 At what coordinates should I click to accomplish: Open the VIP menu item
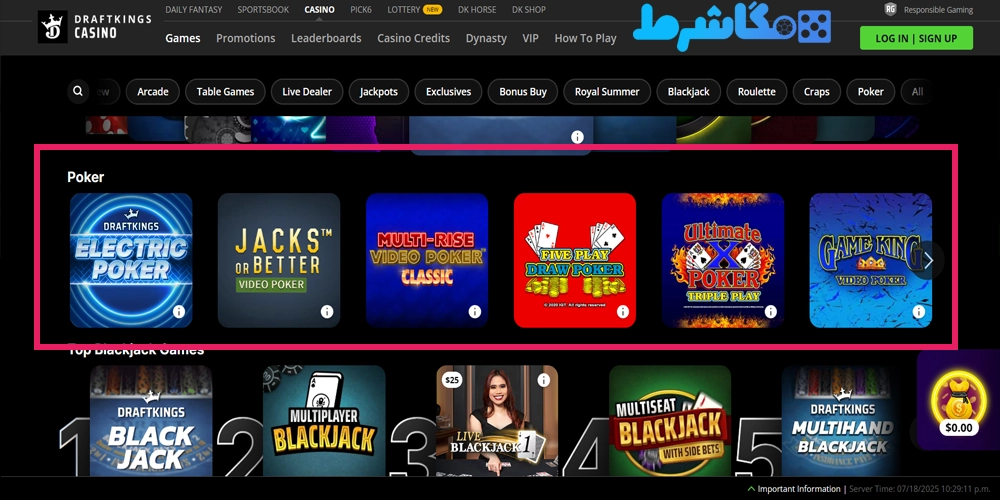pyautogui.click(x=531, y=38)
